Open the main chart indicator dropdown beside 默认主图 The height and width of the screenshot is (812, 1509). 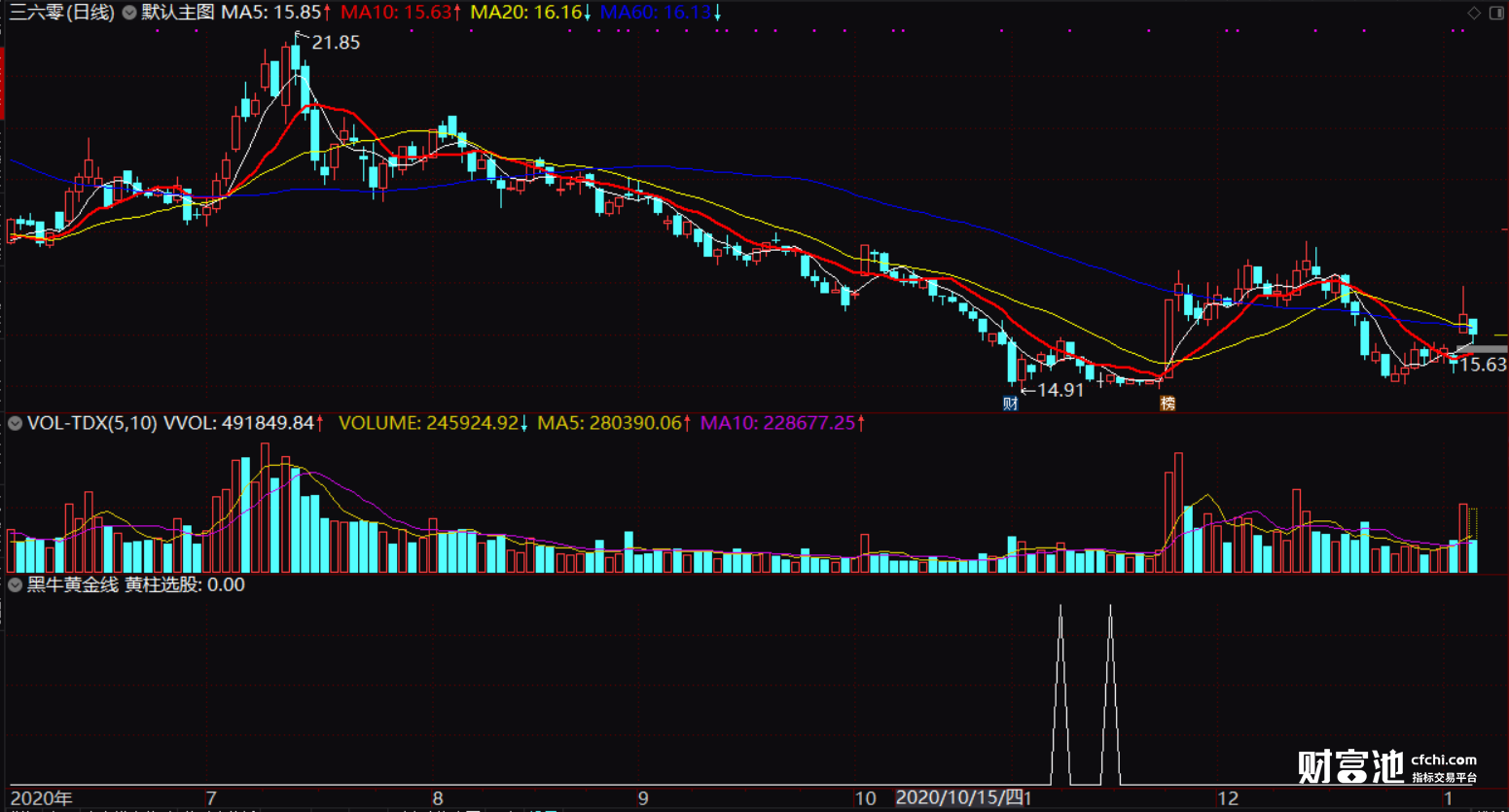coord(129,13)
